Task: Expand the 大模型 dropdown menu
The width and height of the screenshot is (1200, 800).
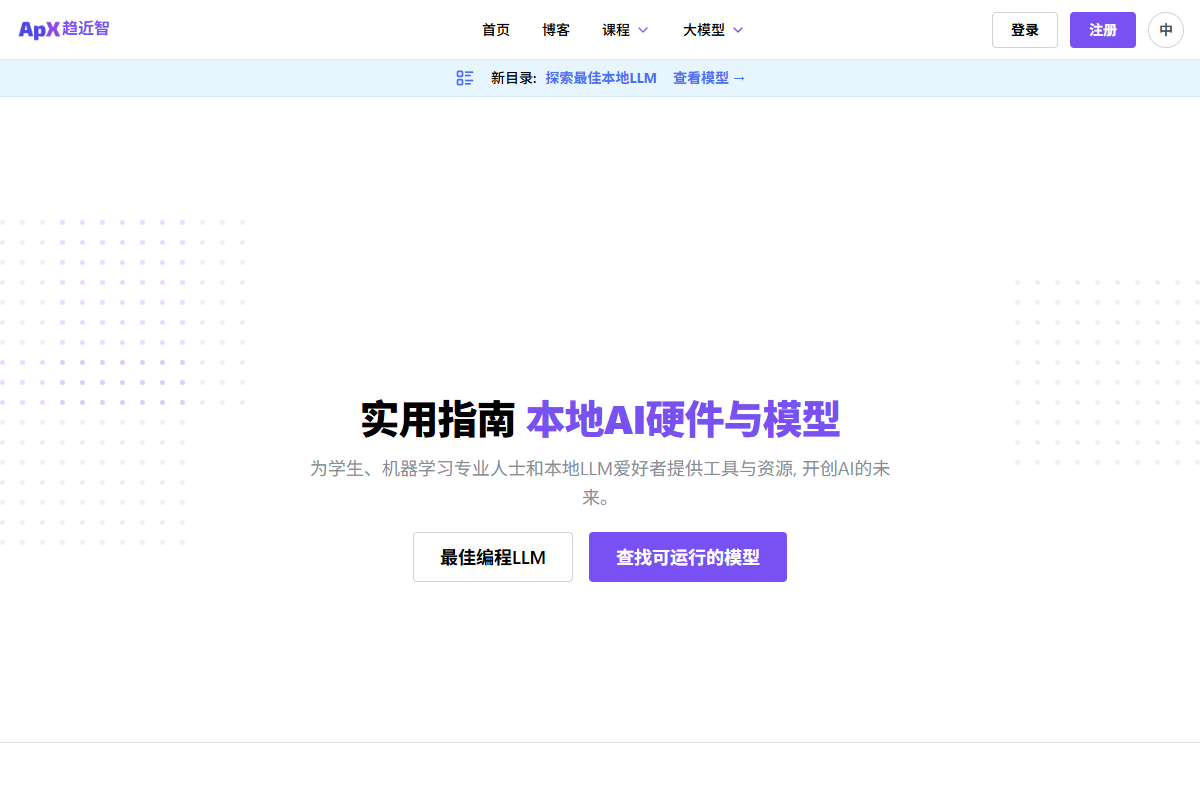Action: (x=738, y=31)
